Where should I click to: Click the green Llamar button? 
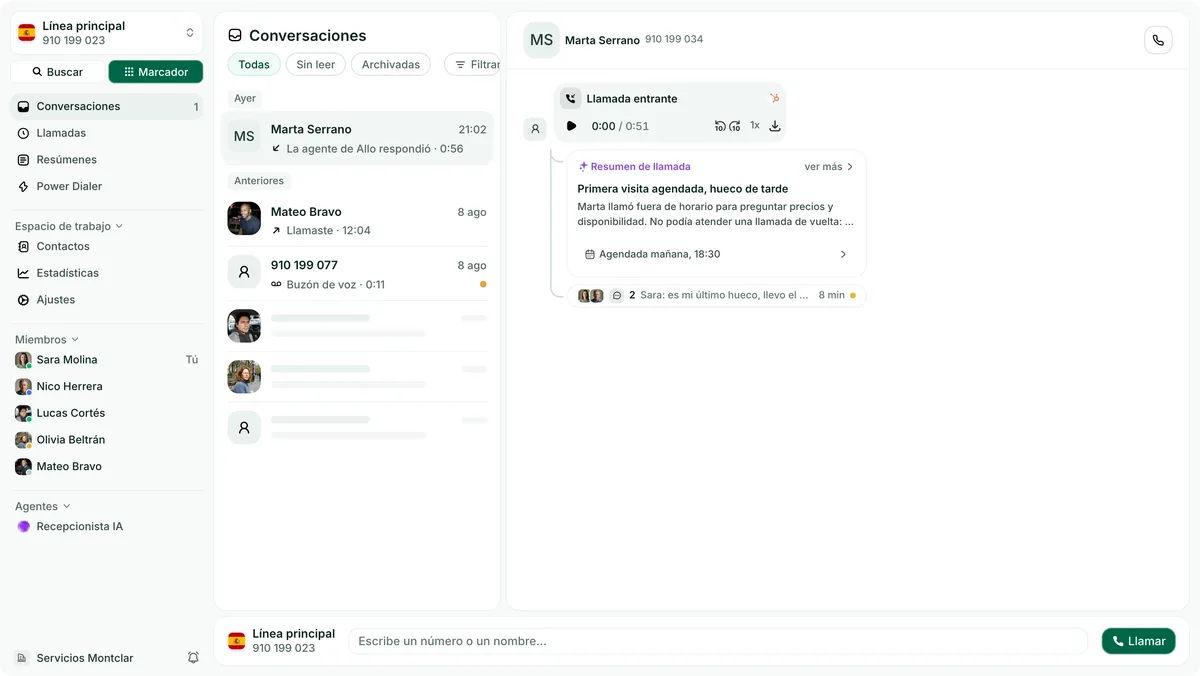[x=1139, y=641]
